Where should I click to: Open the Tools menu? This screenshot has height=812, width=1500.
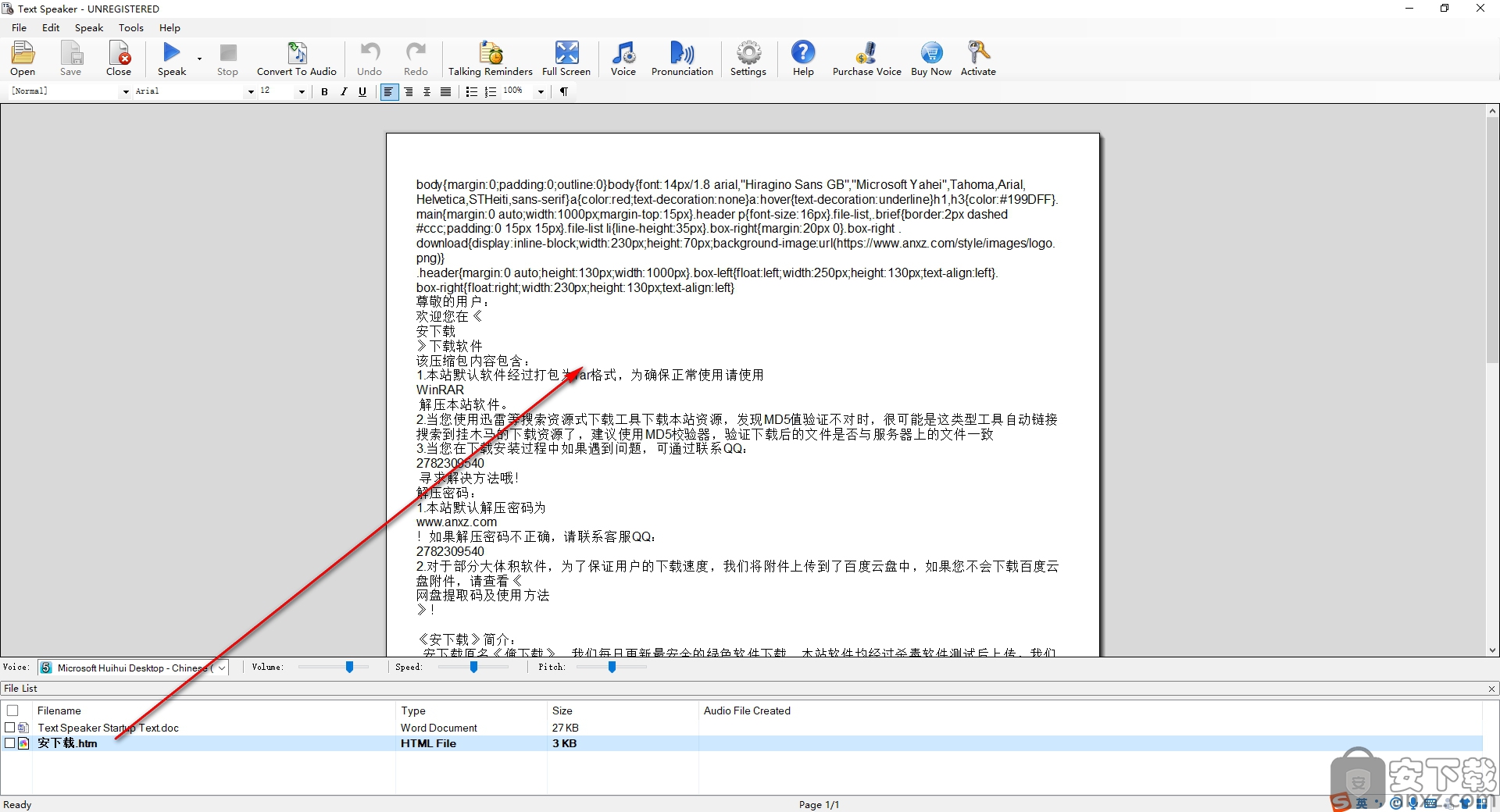pos(131,27)
